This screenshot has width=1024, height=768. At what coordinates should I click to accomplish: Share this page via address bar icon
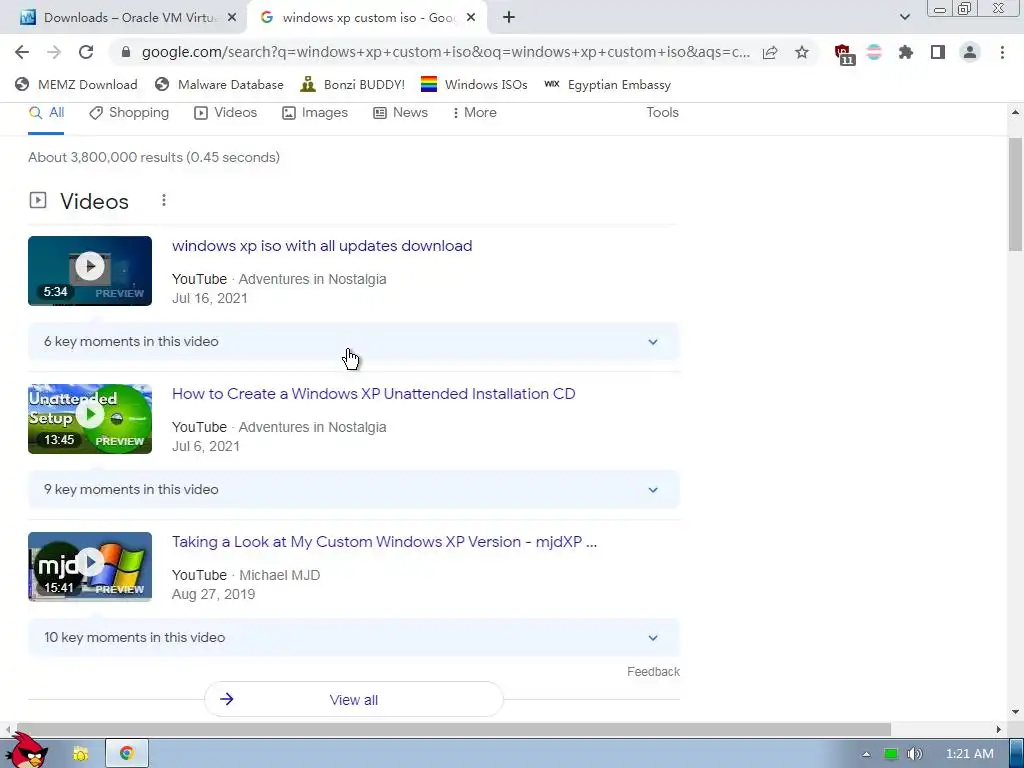(x=770, y=52)
